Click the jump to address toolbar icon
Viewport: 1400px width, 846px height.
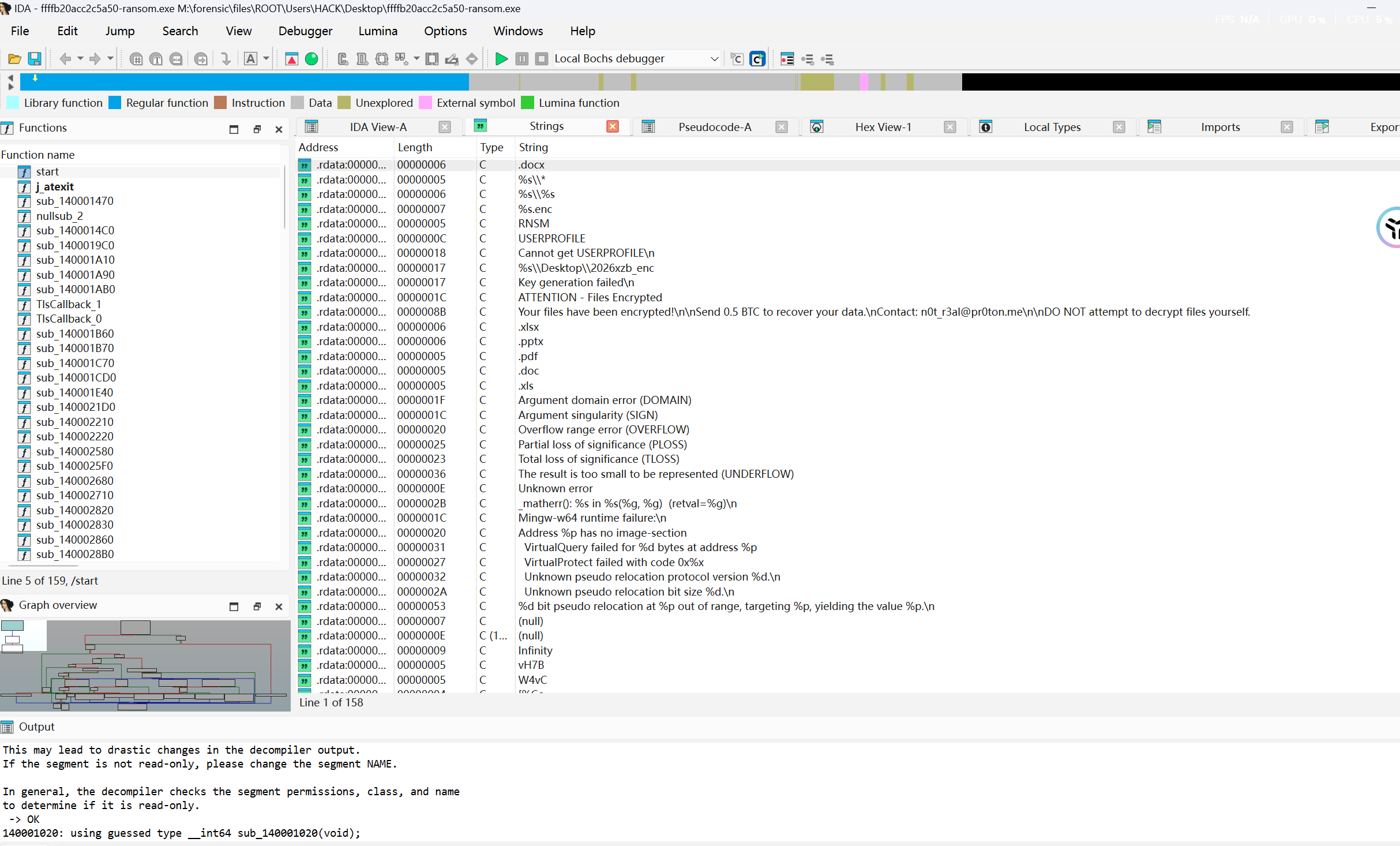(x=201, y=59)
